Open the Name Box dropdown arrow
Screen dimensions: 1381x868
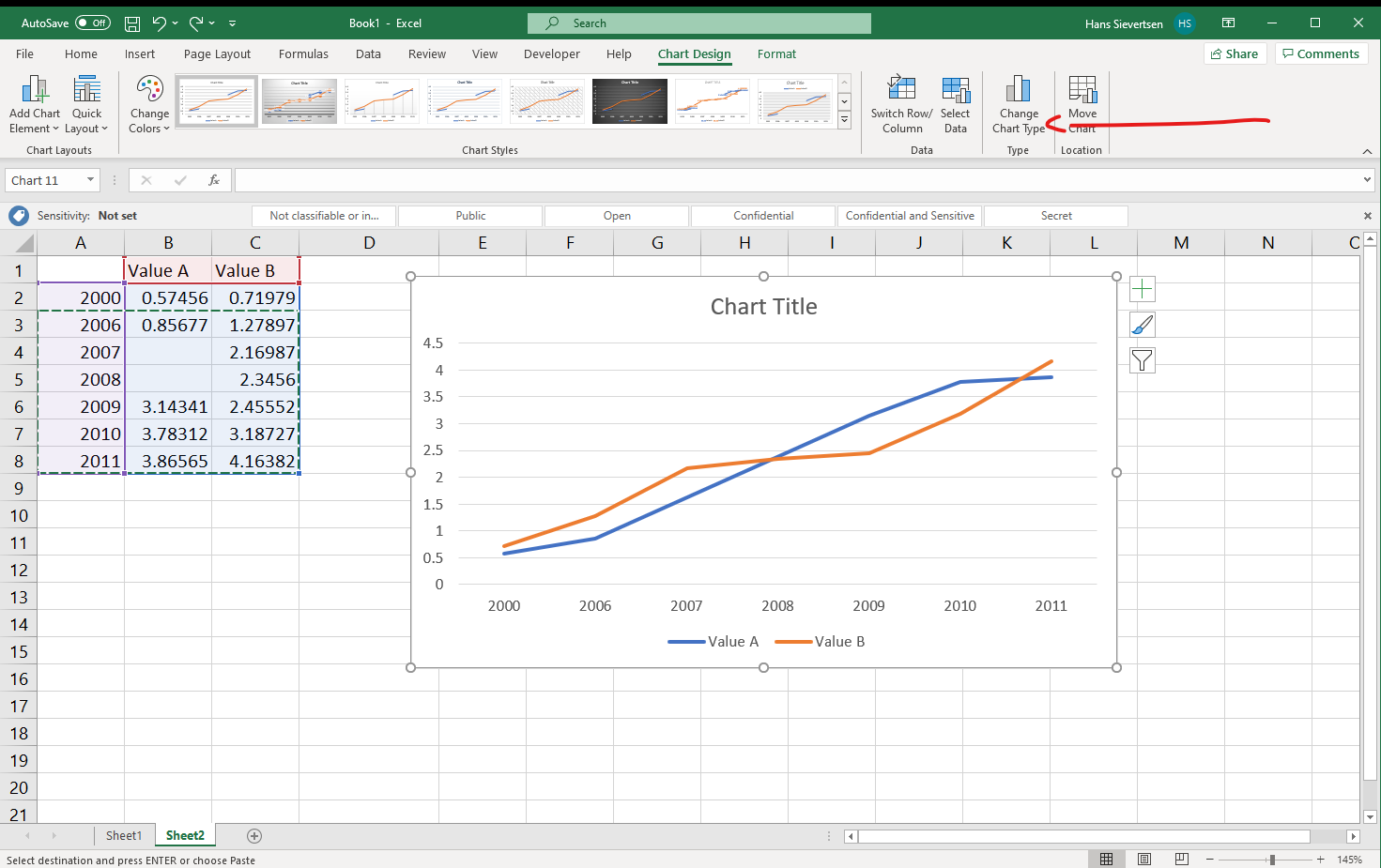[90, 180]
